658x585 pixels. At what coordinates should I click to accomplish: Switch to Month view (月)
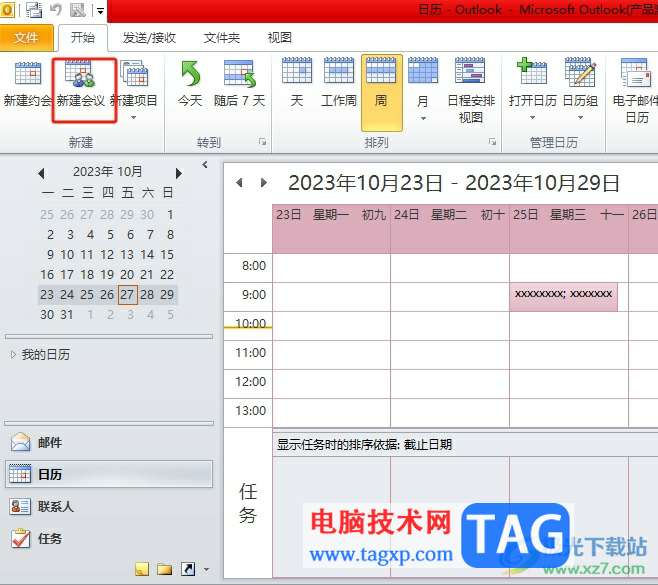[423, 84]
